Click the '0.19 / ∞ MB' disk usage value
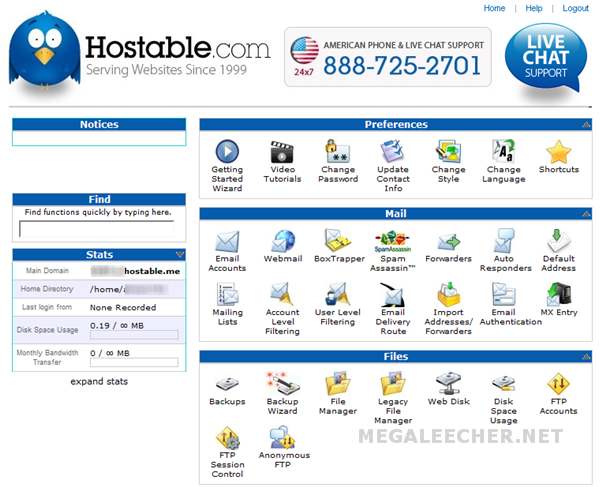Image resolution: width=602 pixels, height=487 pixels. tap(117, 326)
